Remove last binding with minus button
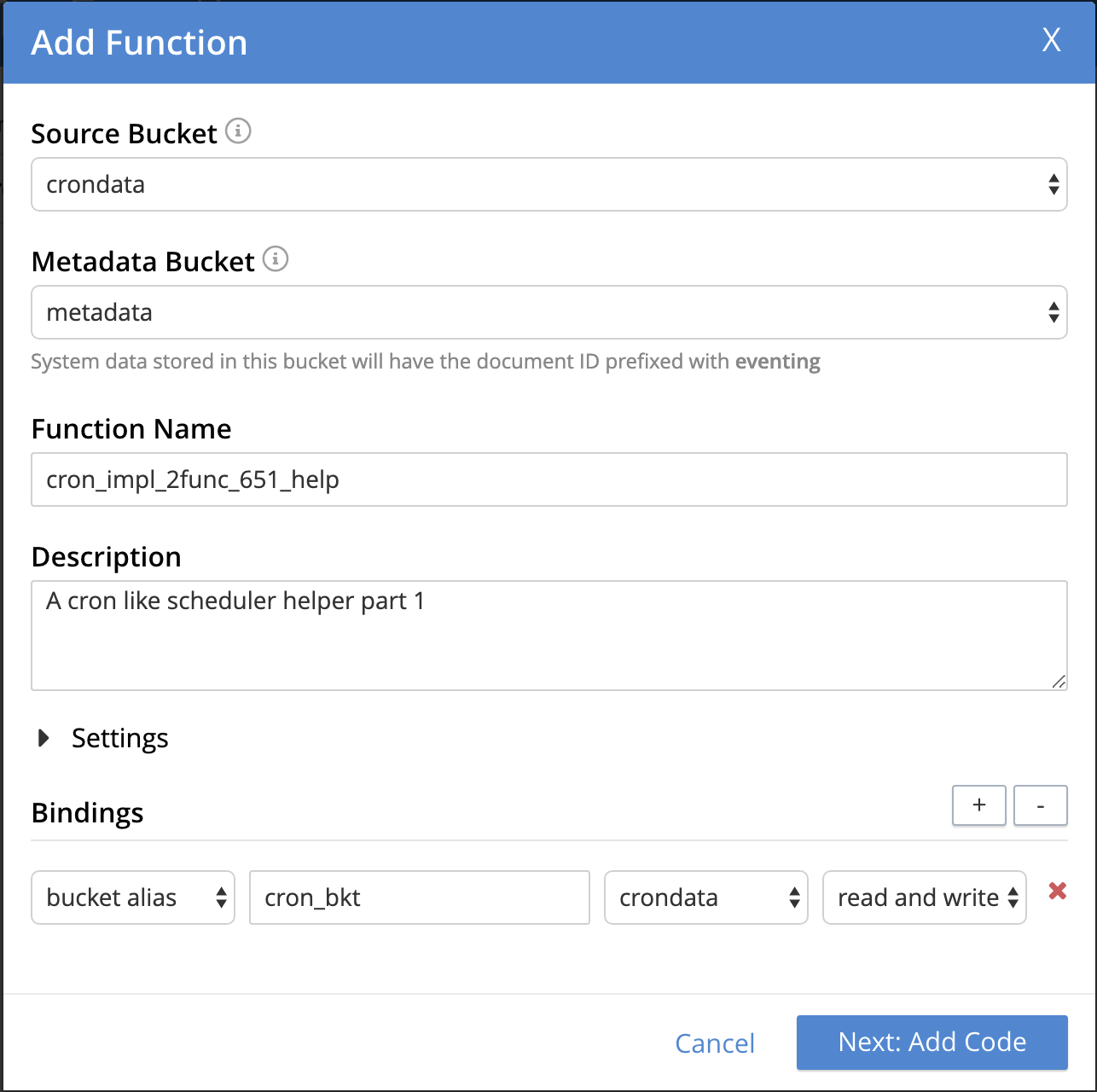Viewport: 1097px width, 1092px height. coord(1041,805)
